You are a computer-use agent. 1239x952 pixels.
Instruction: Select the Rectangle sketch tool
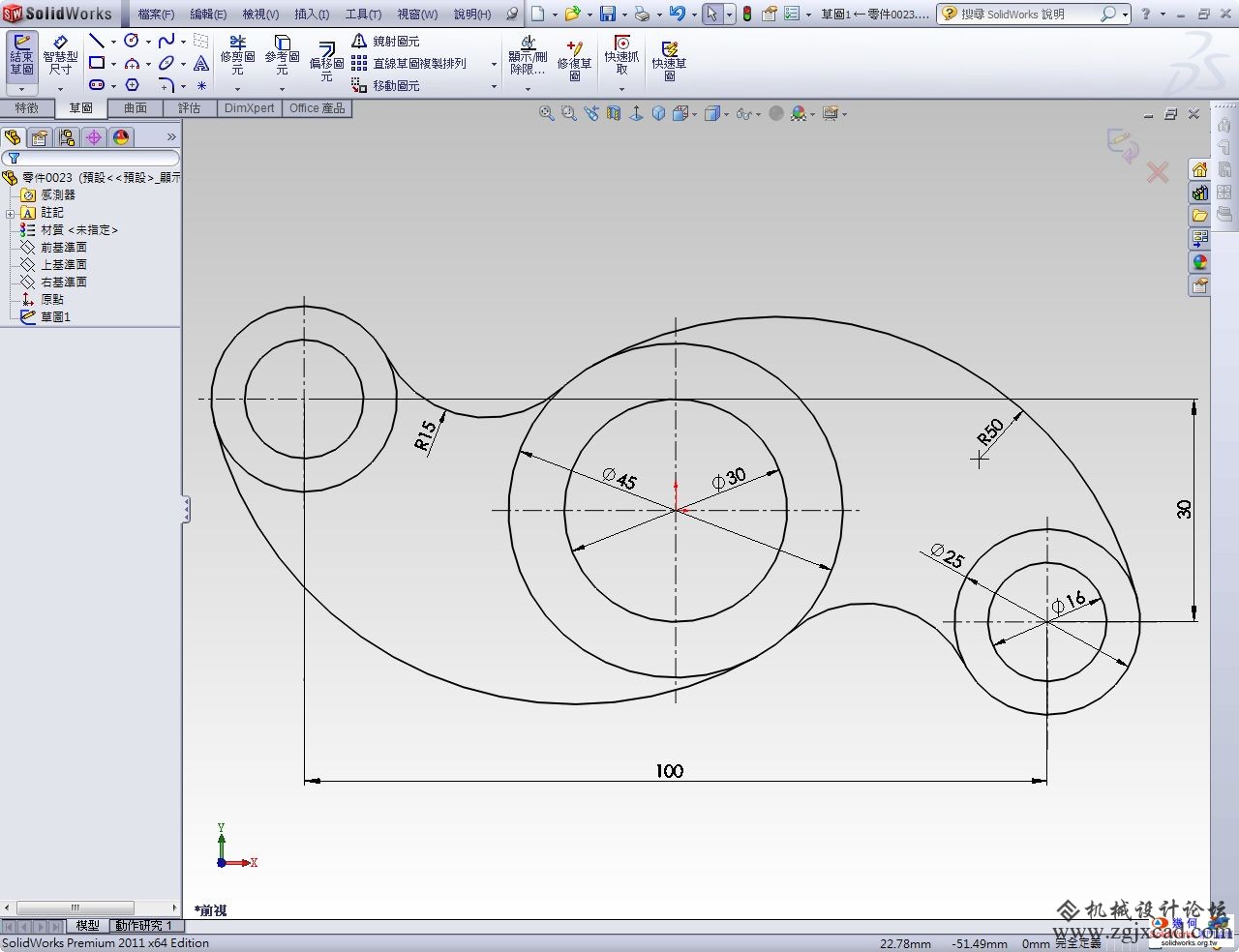[x=96, y=63]
